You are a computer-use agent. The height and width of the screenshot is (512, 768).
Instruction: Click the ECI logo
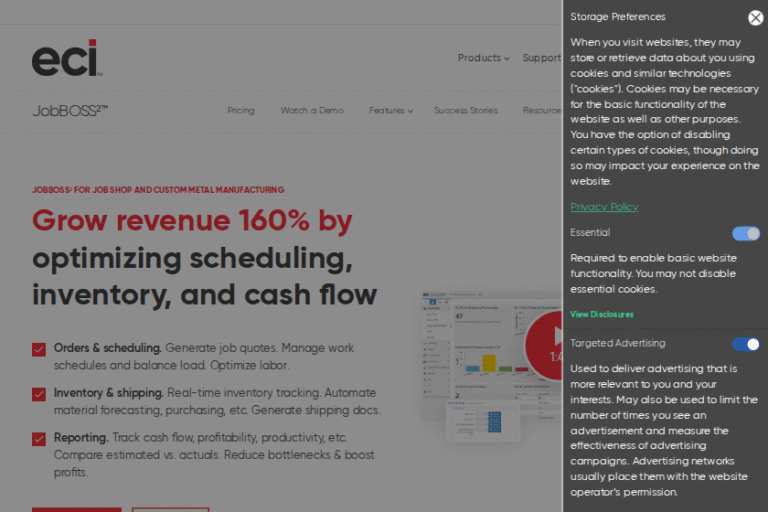[x=66, y=59]
